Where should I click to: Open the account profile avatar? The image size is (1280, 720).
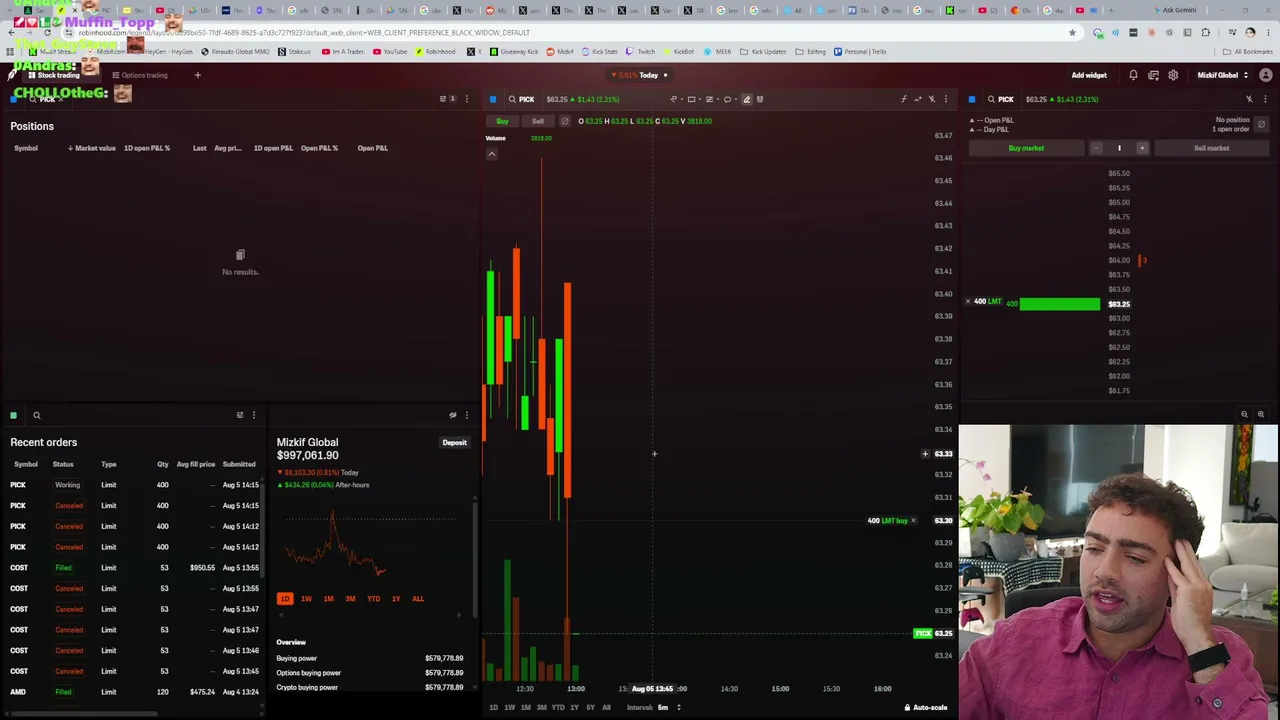(1266, 75)
